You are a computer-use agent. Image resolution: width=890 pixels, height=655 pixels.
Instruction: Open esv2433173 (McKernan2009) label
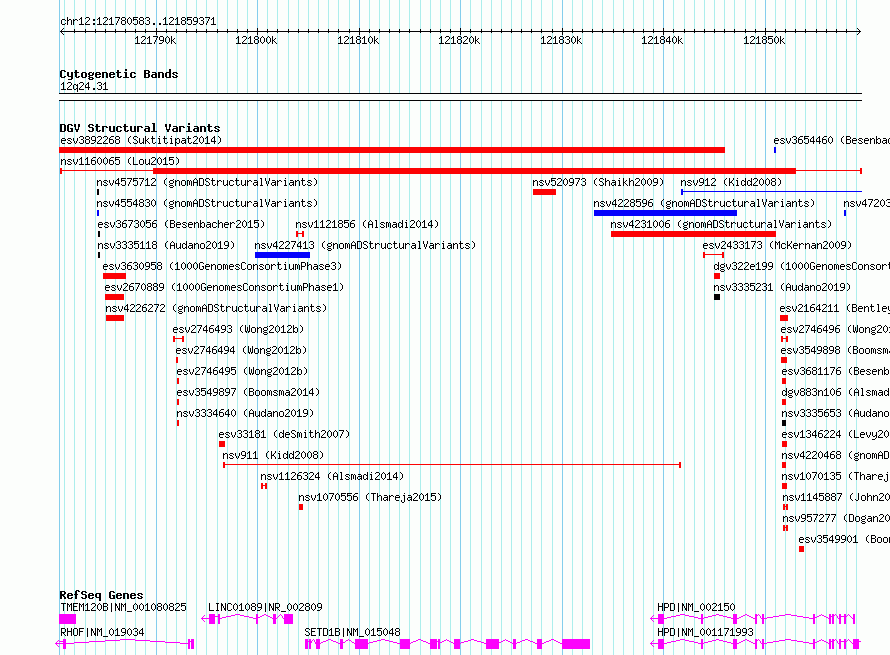click(777, 245)
